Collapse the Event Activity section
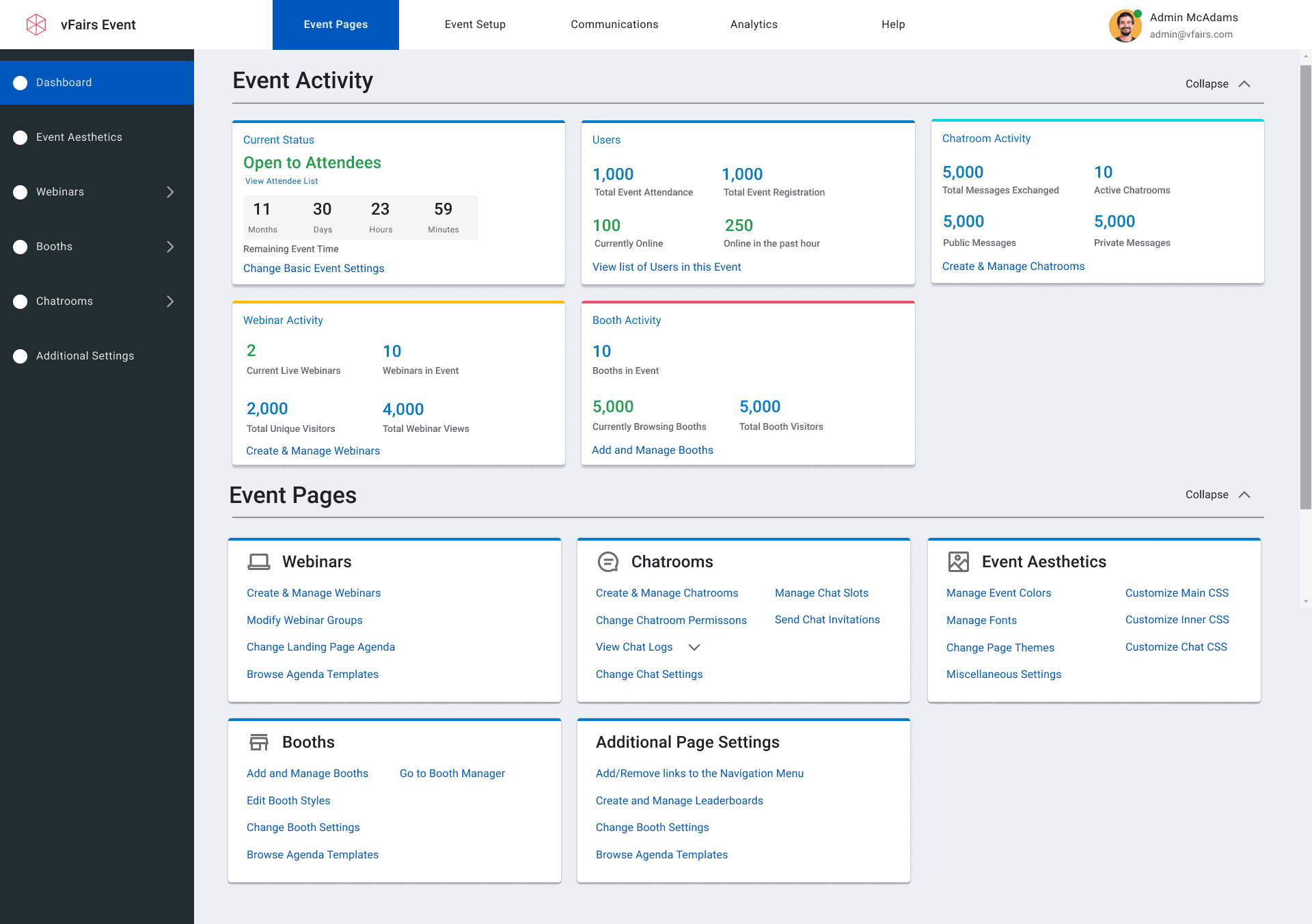The image size is (1312, 924). pos(1218,83)
